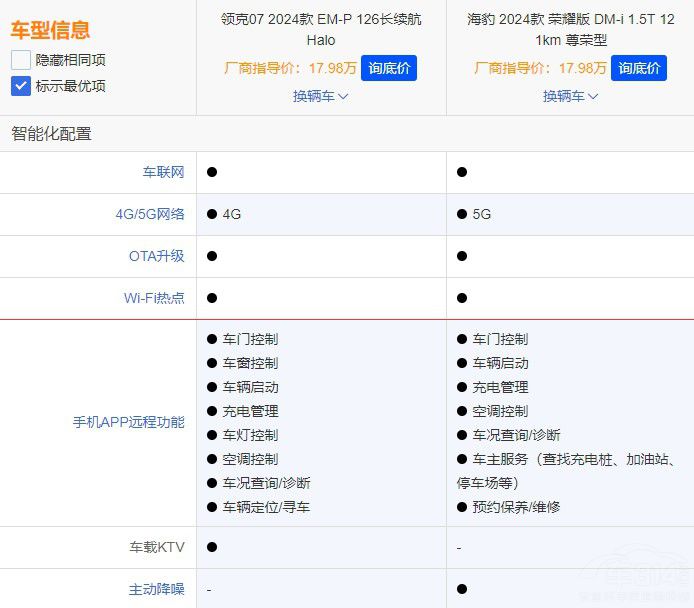
Task: Click 领克07 厂商指导价 17.98万 price
Action: coord(290,68)
